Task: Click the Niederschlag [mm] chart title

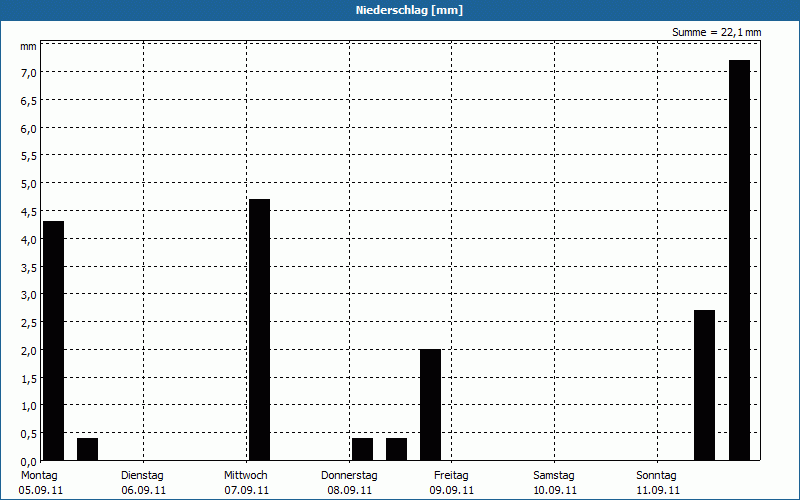Action: pyautogui.click(x=409, y=10)
